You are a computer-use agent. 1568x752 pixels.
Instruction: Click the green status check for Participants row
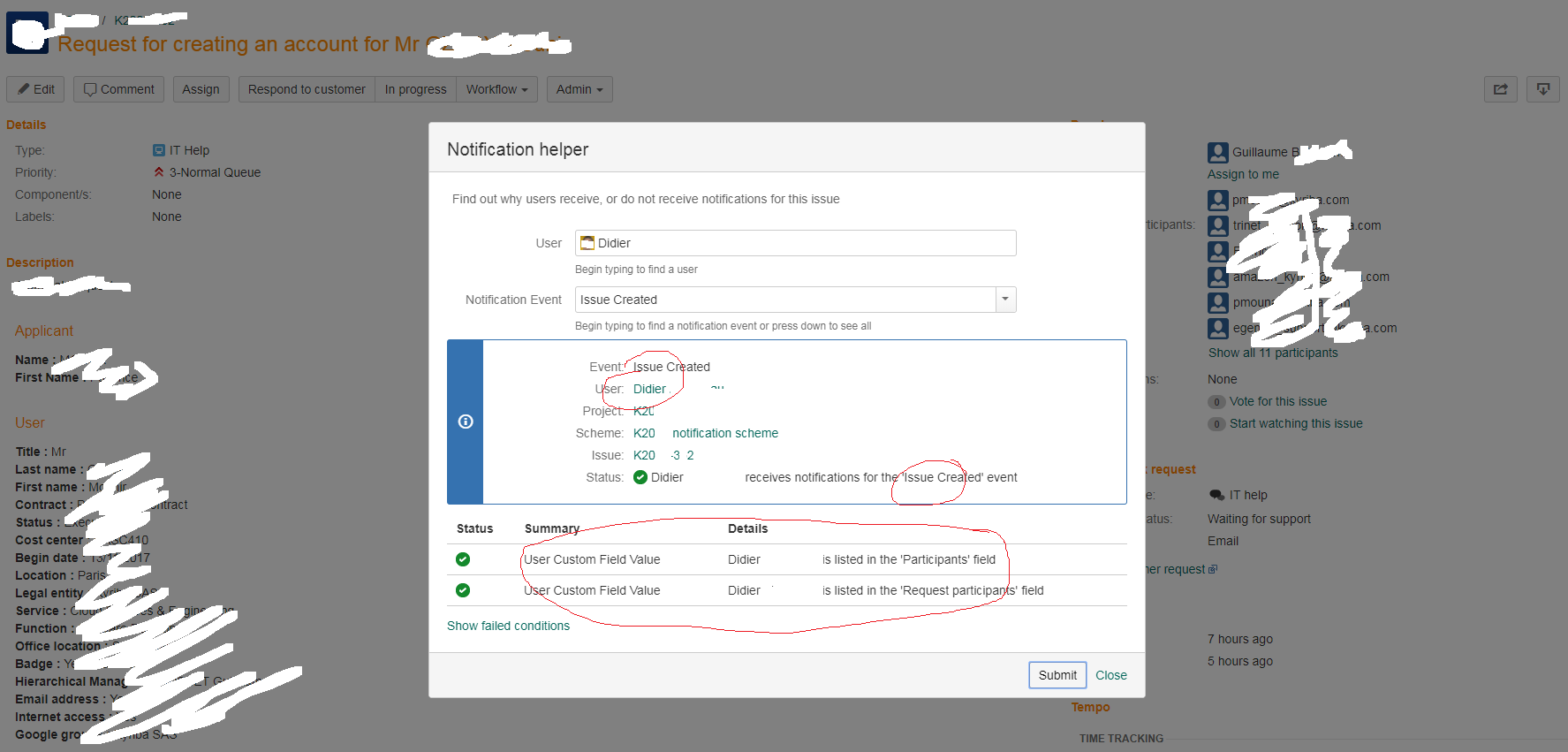click(x=463, y=559)
